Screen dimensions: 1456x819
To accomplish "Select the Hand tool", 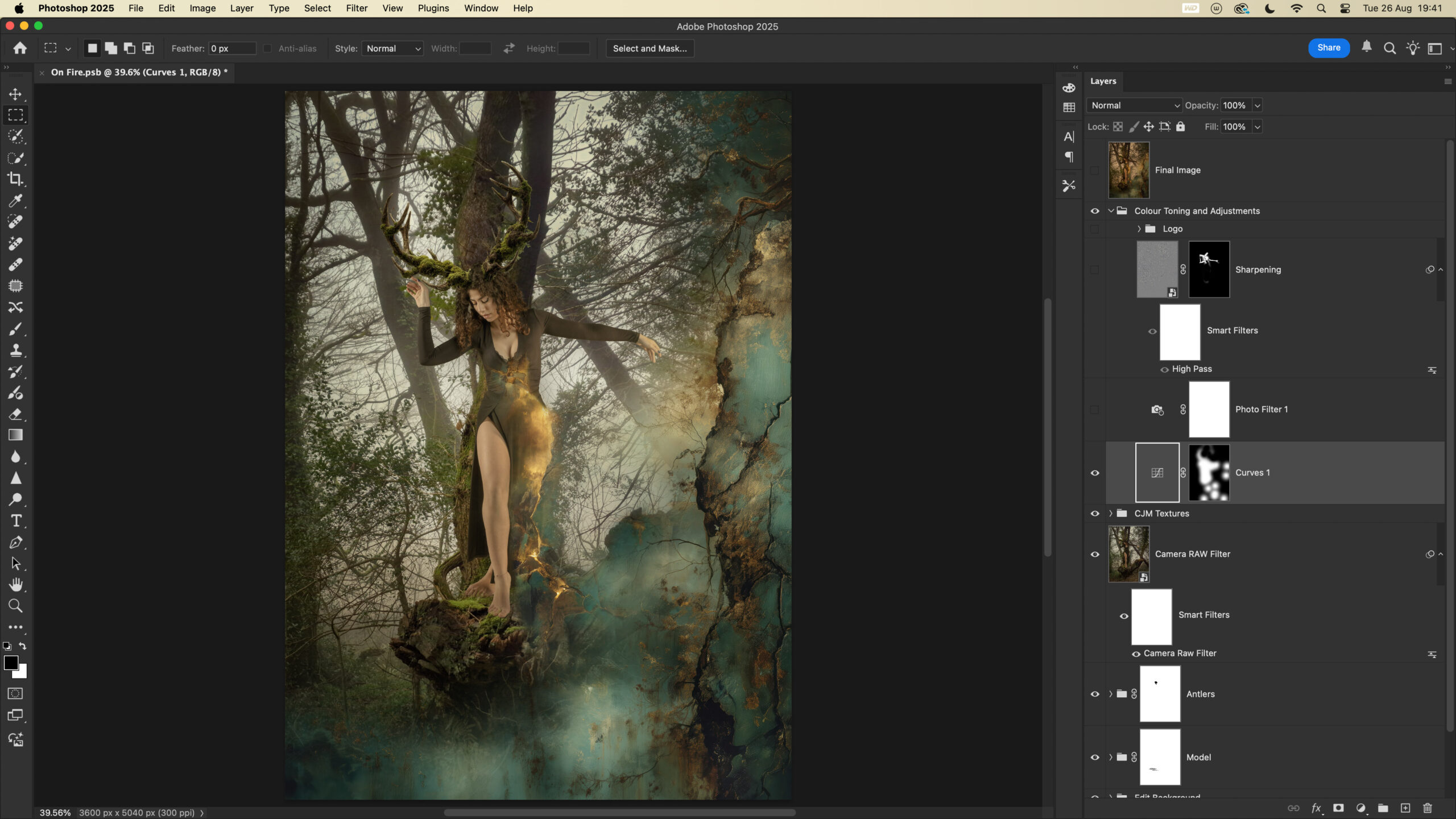I will click(15, 585).
